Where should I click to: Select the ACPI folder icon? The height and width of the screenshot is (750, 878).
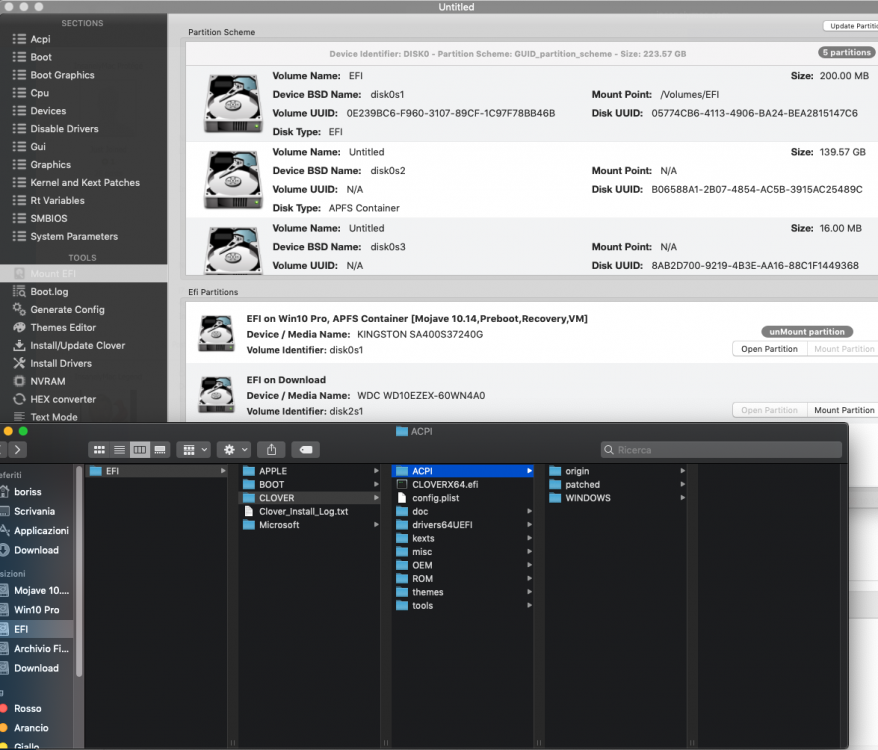(x=401, y=471)
